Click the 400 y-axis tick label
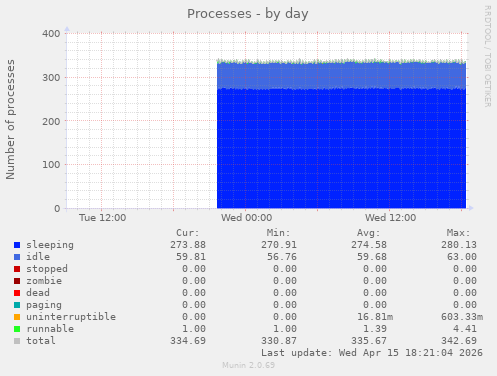497x376 pixels. (x=51, y=34)
